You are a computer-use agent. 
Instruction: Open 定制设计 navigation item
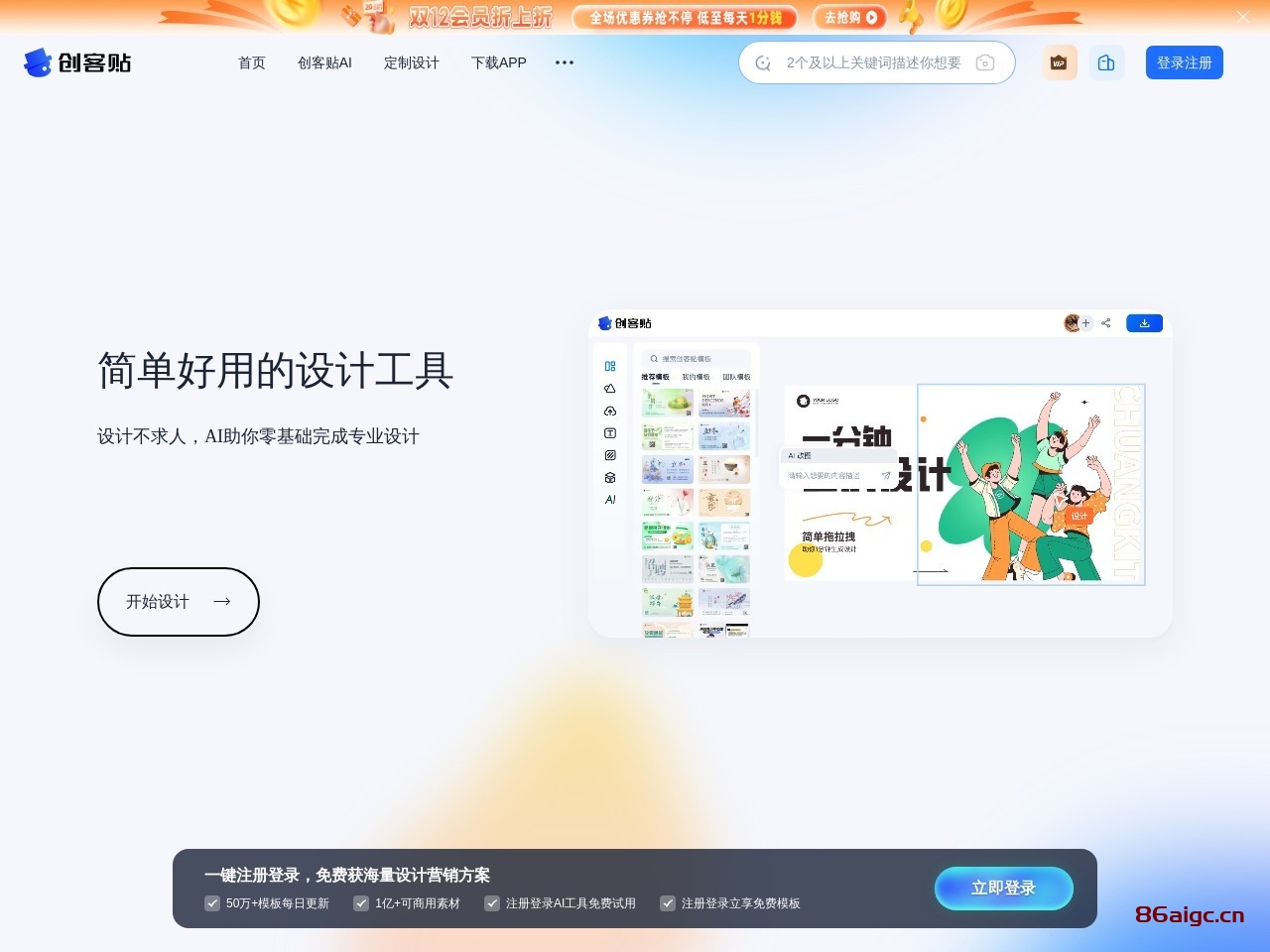[412, 62]
